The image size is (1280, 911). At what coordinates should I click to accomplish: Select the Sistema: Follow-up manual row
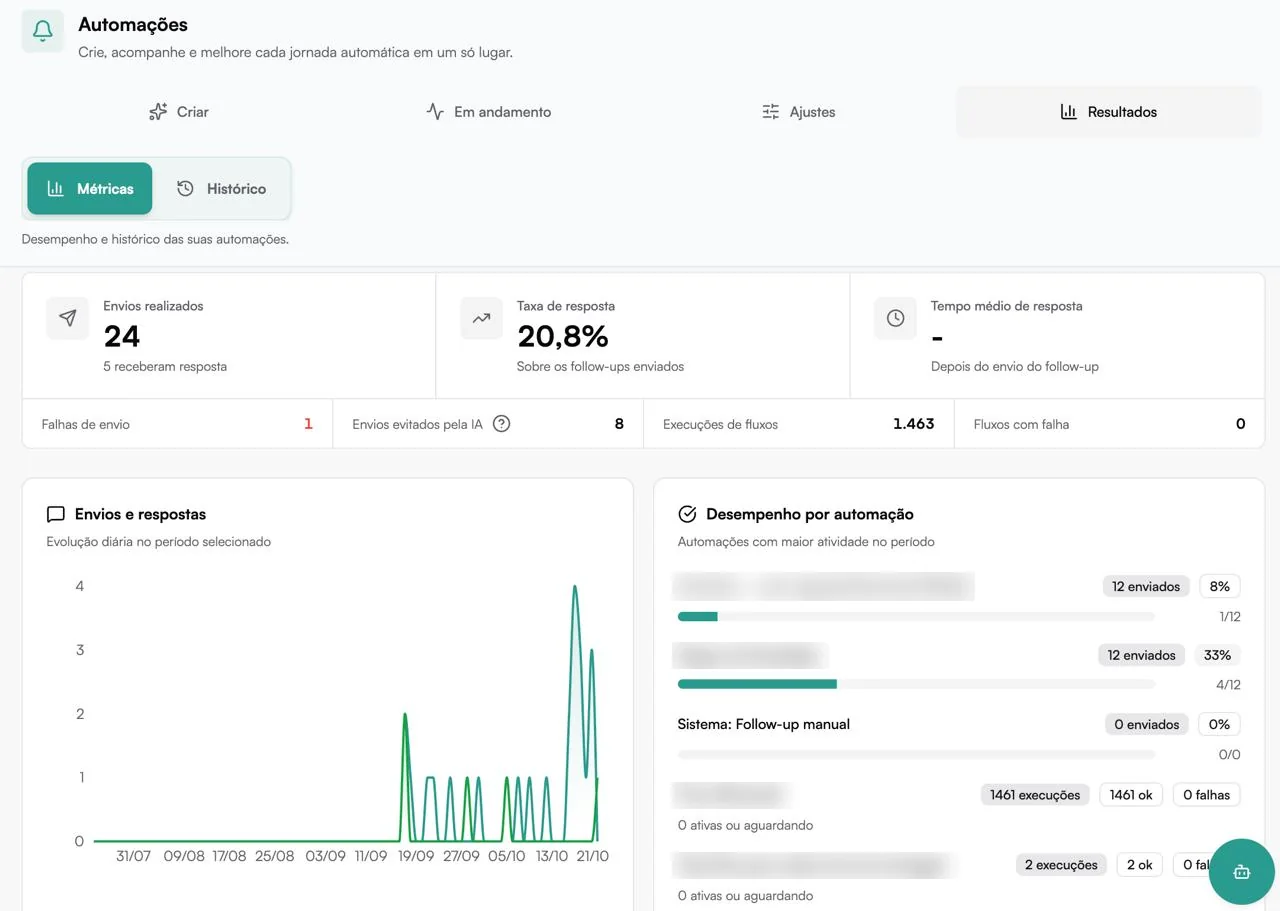(x=959, y=738)
